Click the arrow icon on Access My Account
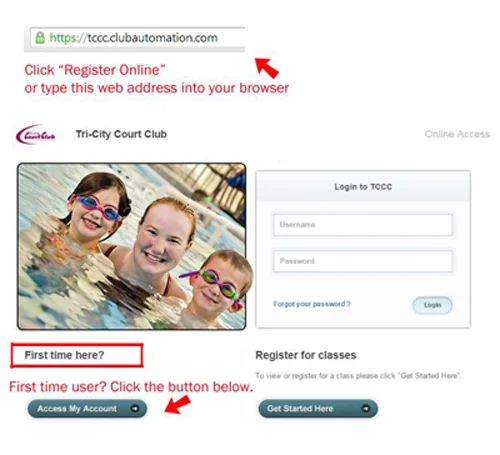This screenshot has width=500, height=455. point(135,408)
